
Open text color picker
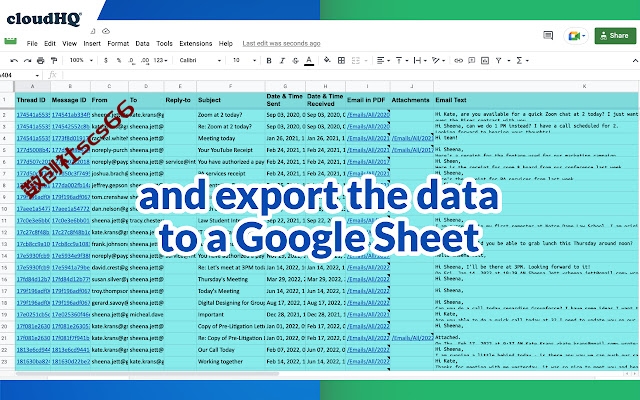[309, 60]
